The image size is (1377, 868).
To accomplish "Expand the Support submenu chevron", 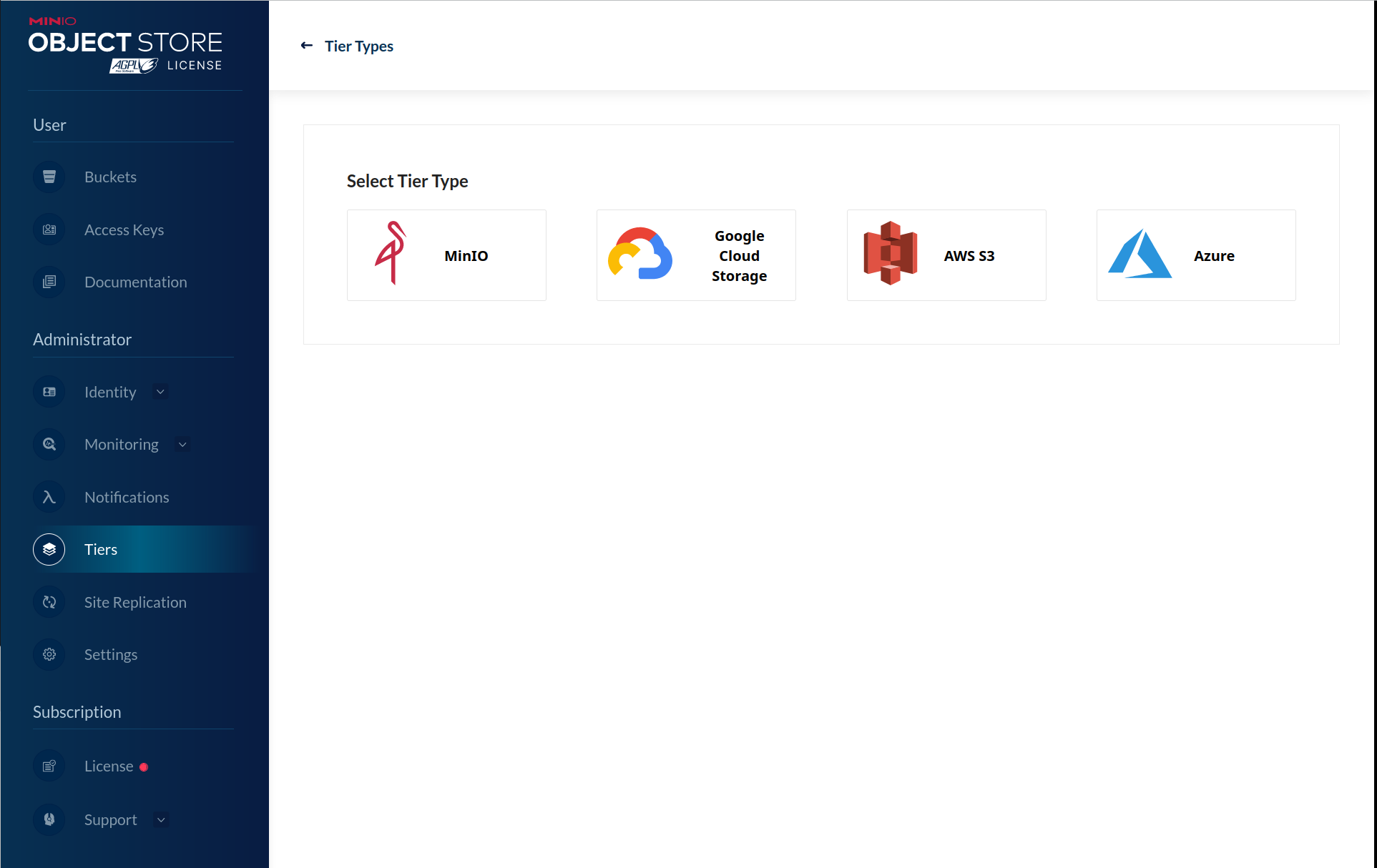I will [161, 820].
